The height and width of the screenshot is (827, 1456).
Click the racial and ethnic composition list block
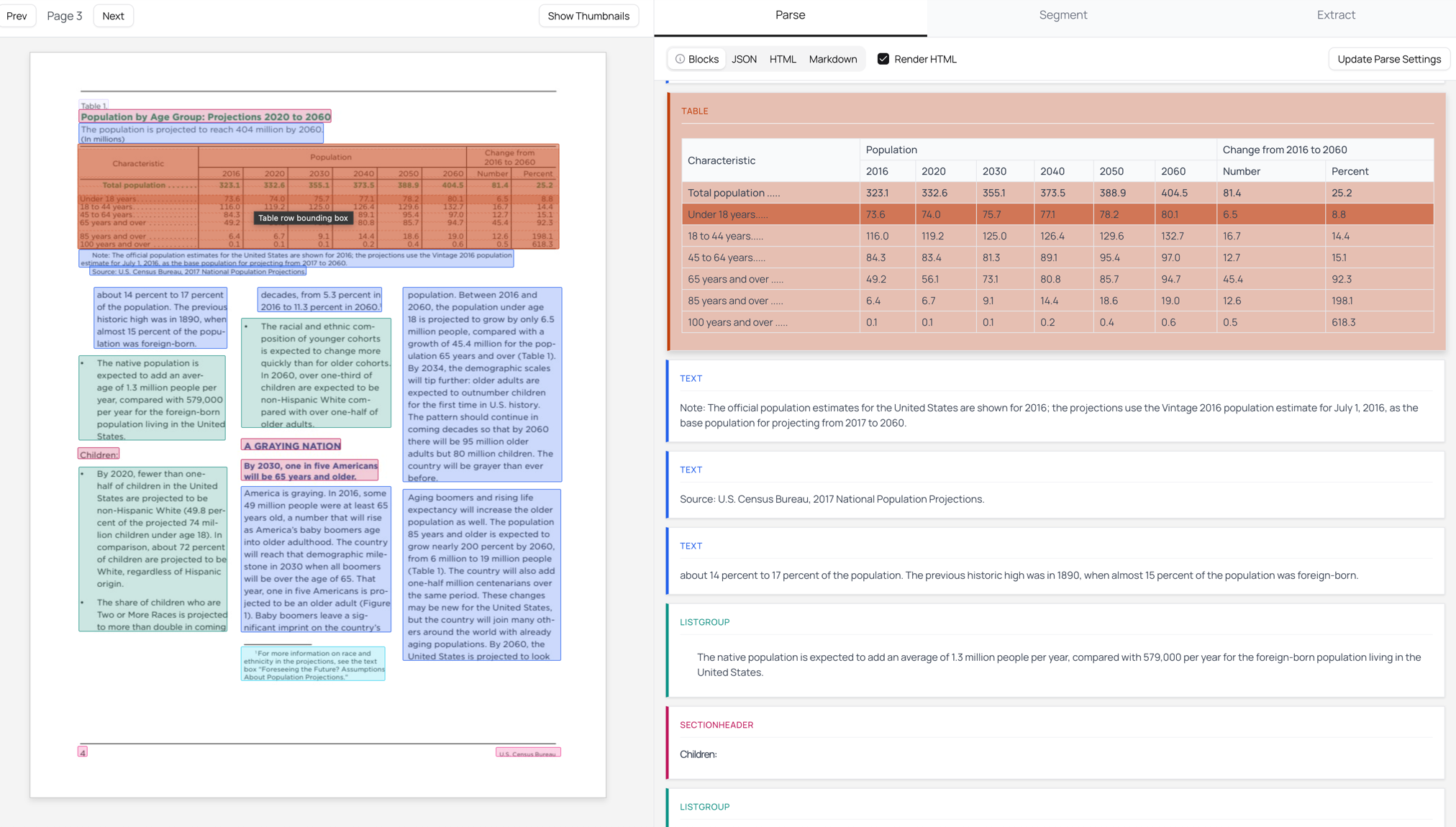click(x=316, y=373)
